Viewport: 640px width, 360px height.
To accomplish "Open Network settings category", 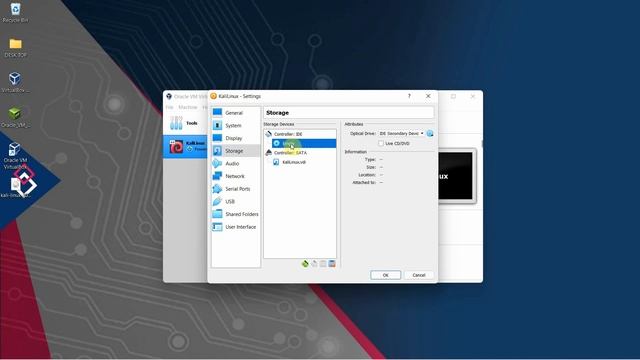I will pyautogui.click(x=236, y=176).
